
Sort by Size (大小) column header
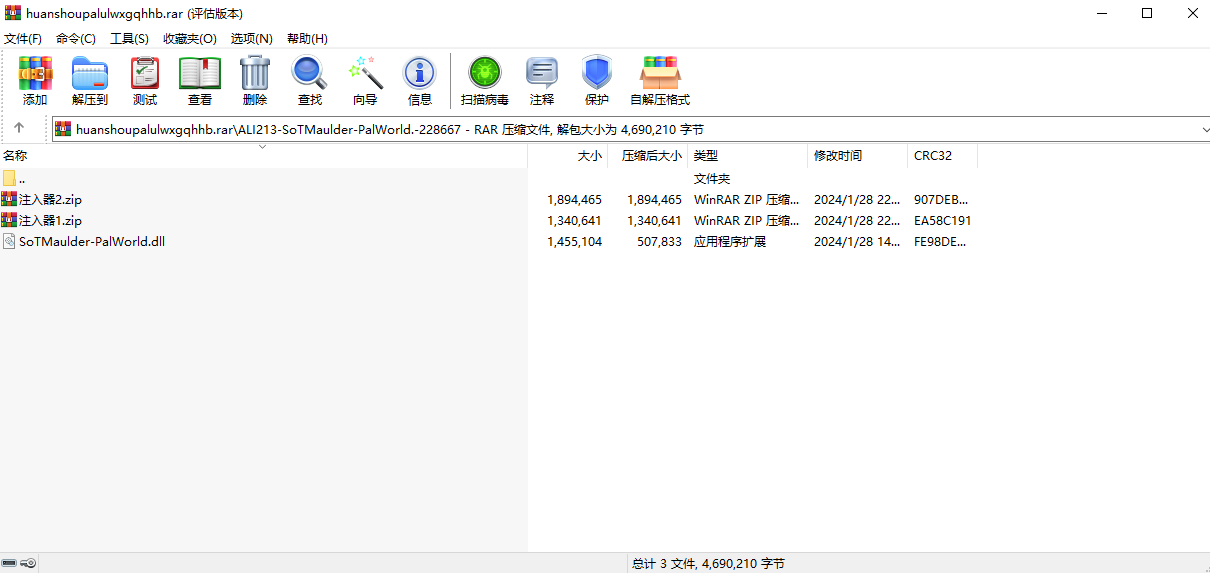tap(568, 156)
